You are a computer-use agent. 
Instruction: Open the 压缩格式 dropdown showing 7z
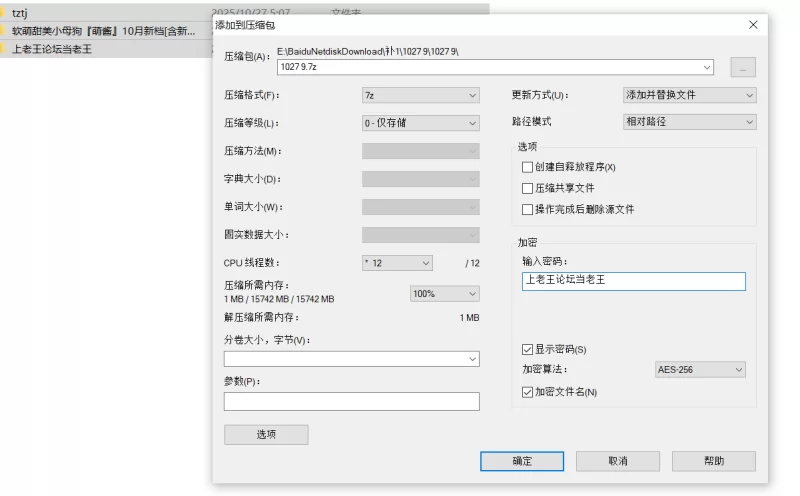point(420,95)
